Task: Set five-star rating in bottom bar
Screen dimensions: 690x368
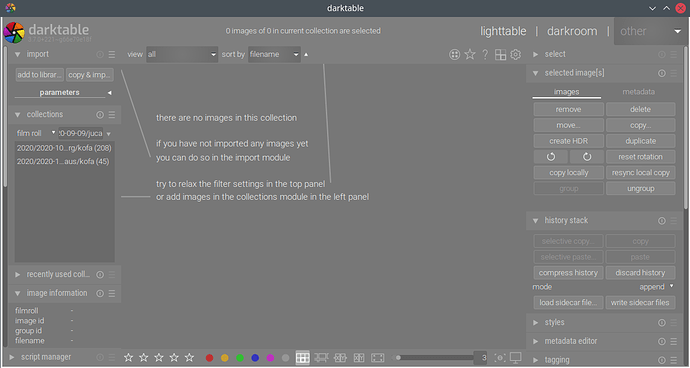Action: [189, 357]
